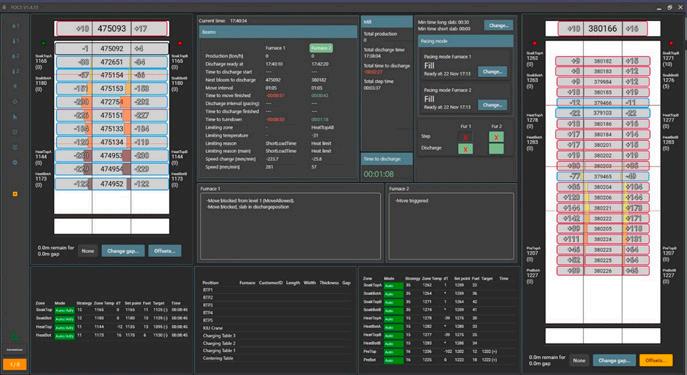The image size is (687, 375).
Task: Click the Auto mode button for PreTop
Action: click(393, 352)
